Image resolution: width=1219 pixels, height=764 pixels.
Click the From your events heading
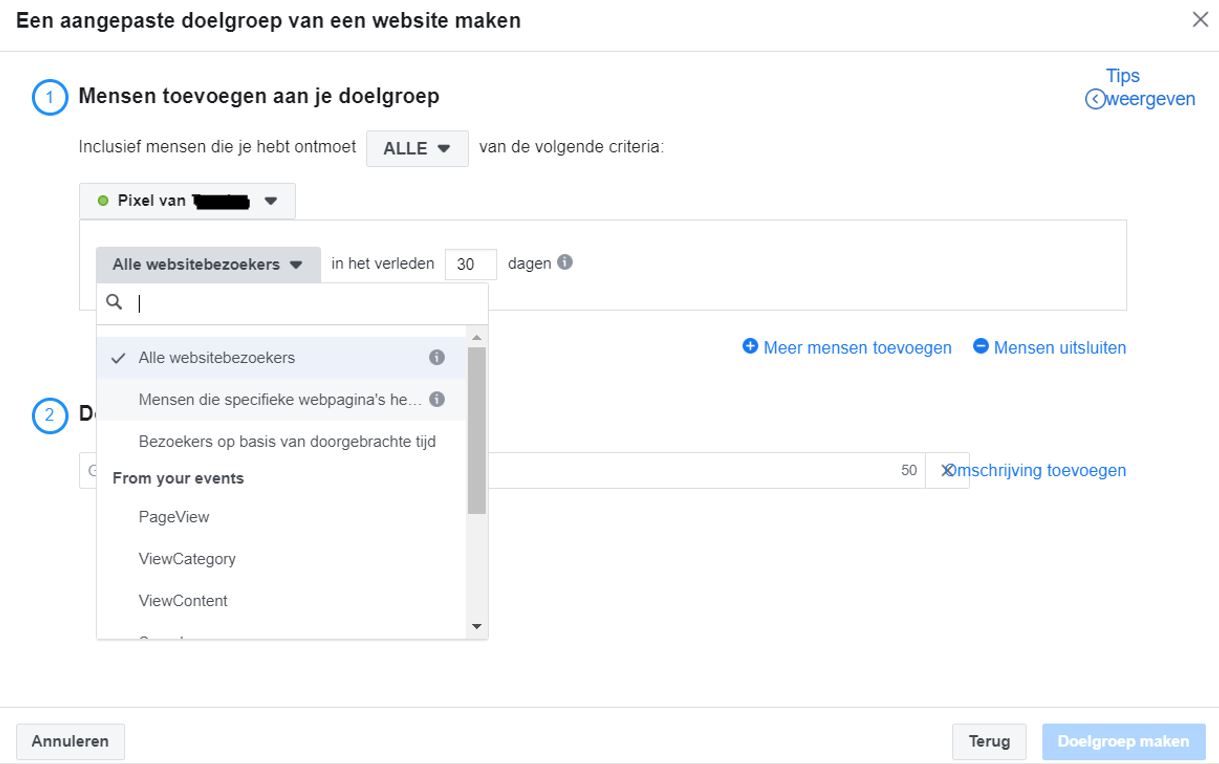(178, 478)
